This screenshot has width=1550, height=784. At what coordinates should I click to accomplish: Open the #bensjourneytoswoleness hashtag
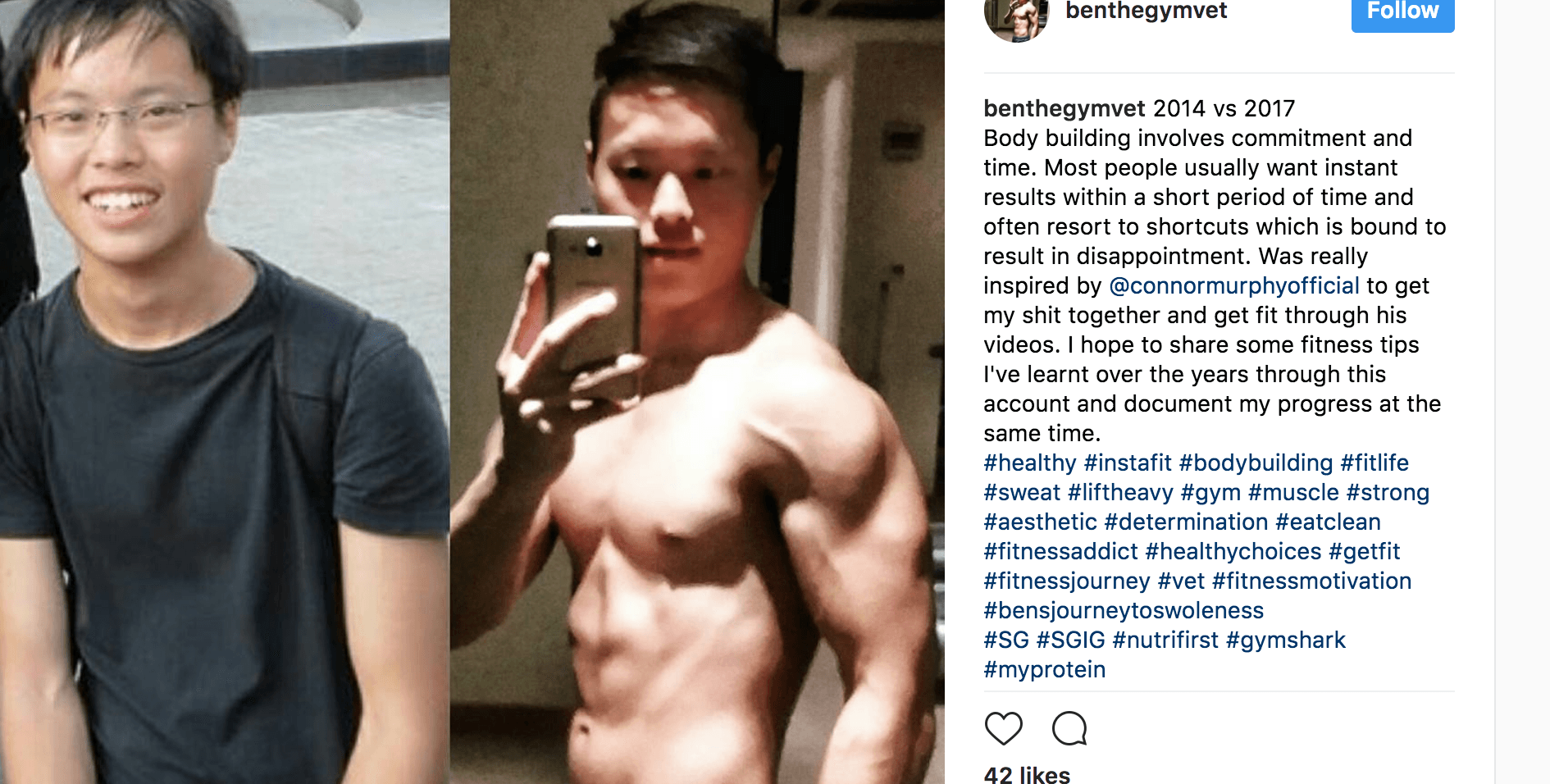click(x=1124, y=610)
